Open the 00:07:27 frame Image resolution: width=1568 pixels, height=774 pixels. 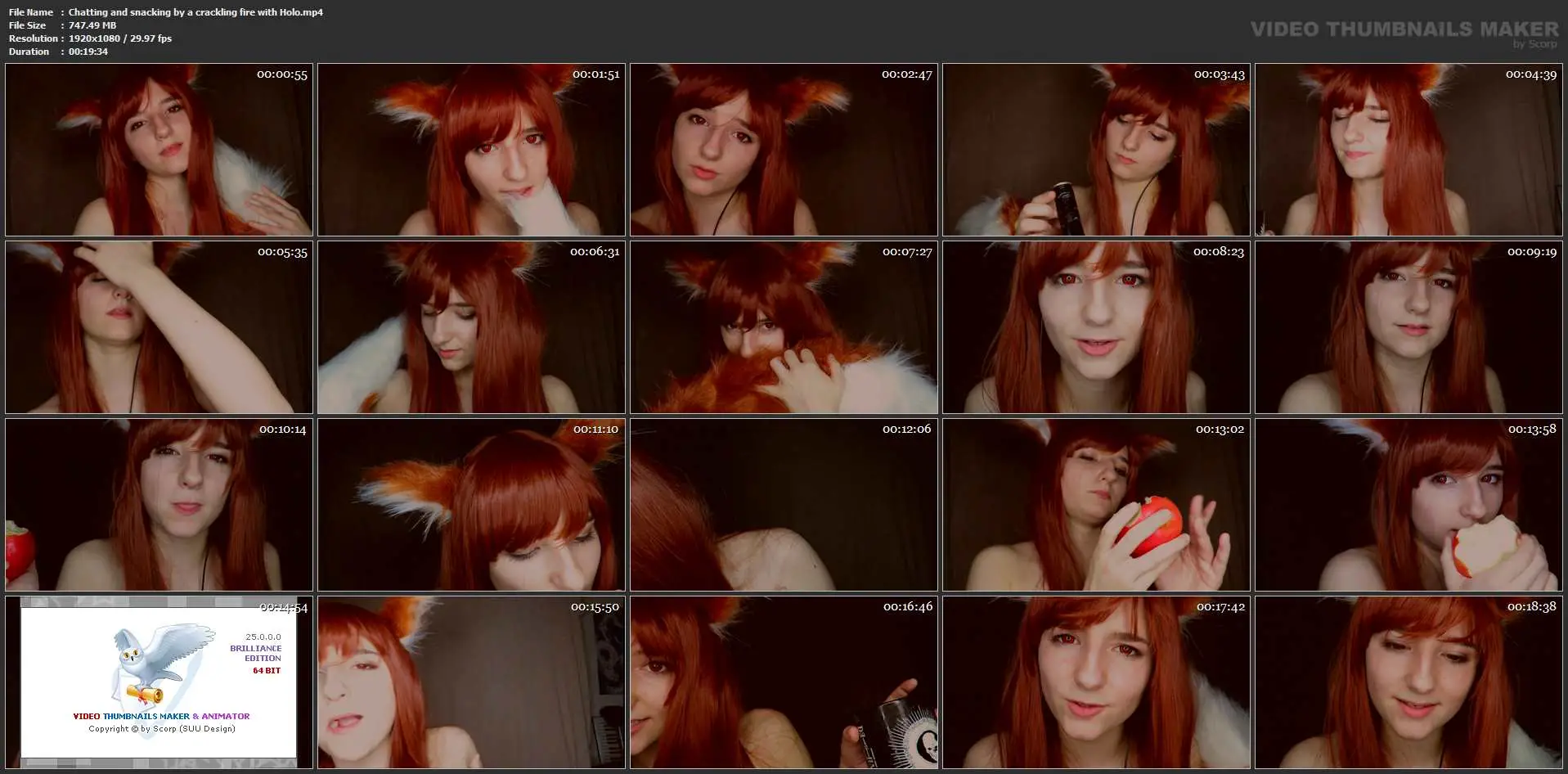[x=784, y=327]
